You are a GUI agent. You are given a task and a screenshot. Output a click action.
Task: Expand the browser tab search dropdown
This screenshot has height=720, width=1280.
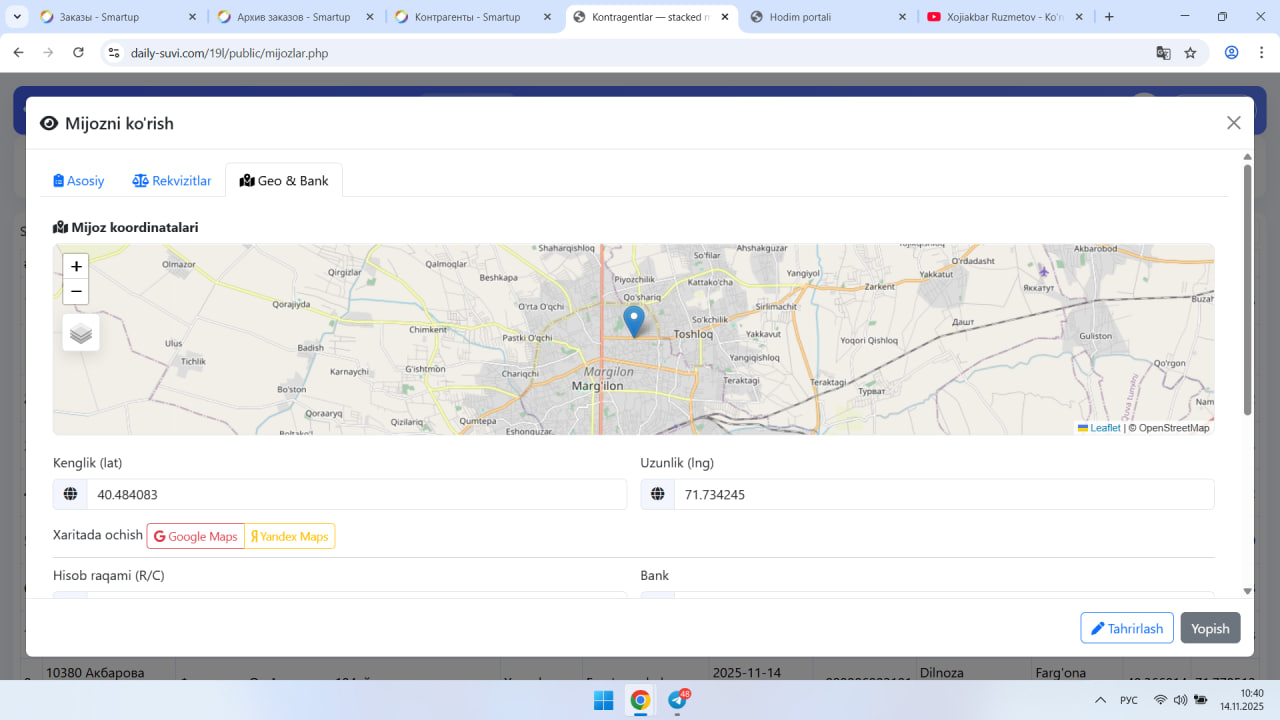(18, 17)
